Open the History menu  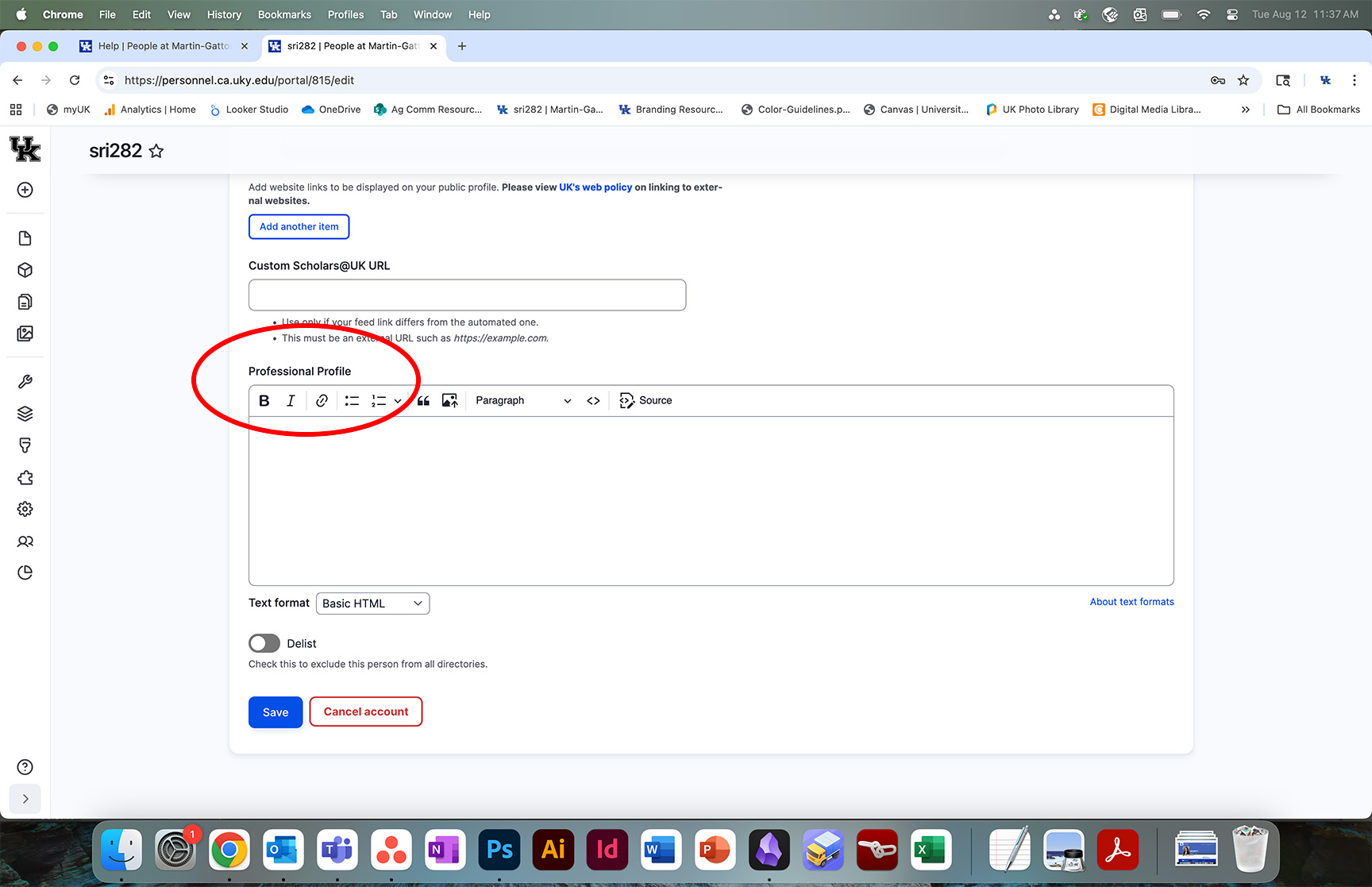[x=224, y=14]
